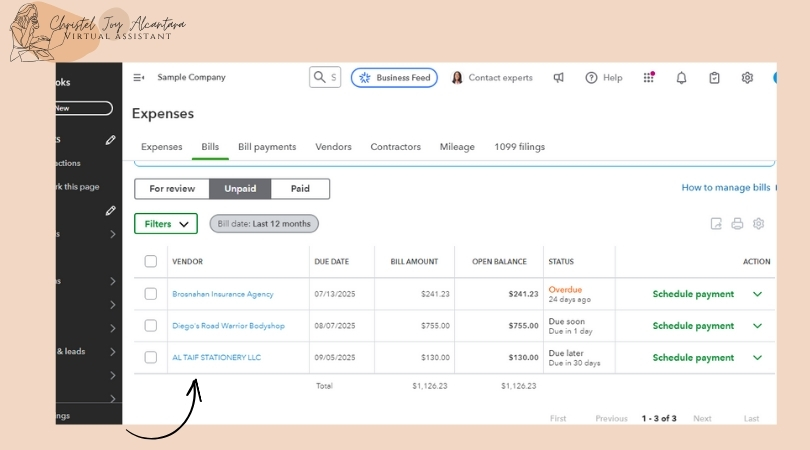Open the notifications bell icon

[682, 78]
